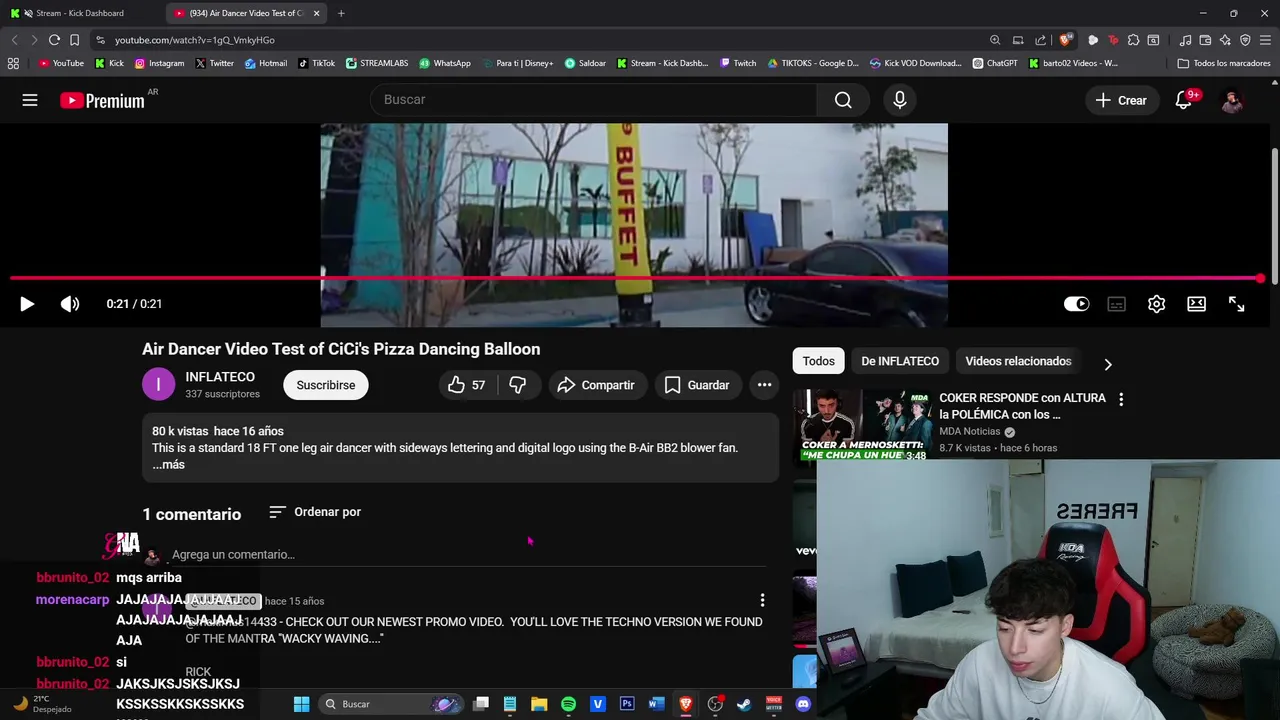Open options for the COKER RESPONDE video

click(1121, 399)
